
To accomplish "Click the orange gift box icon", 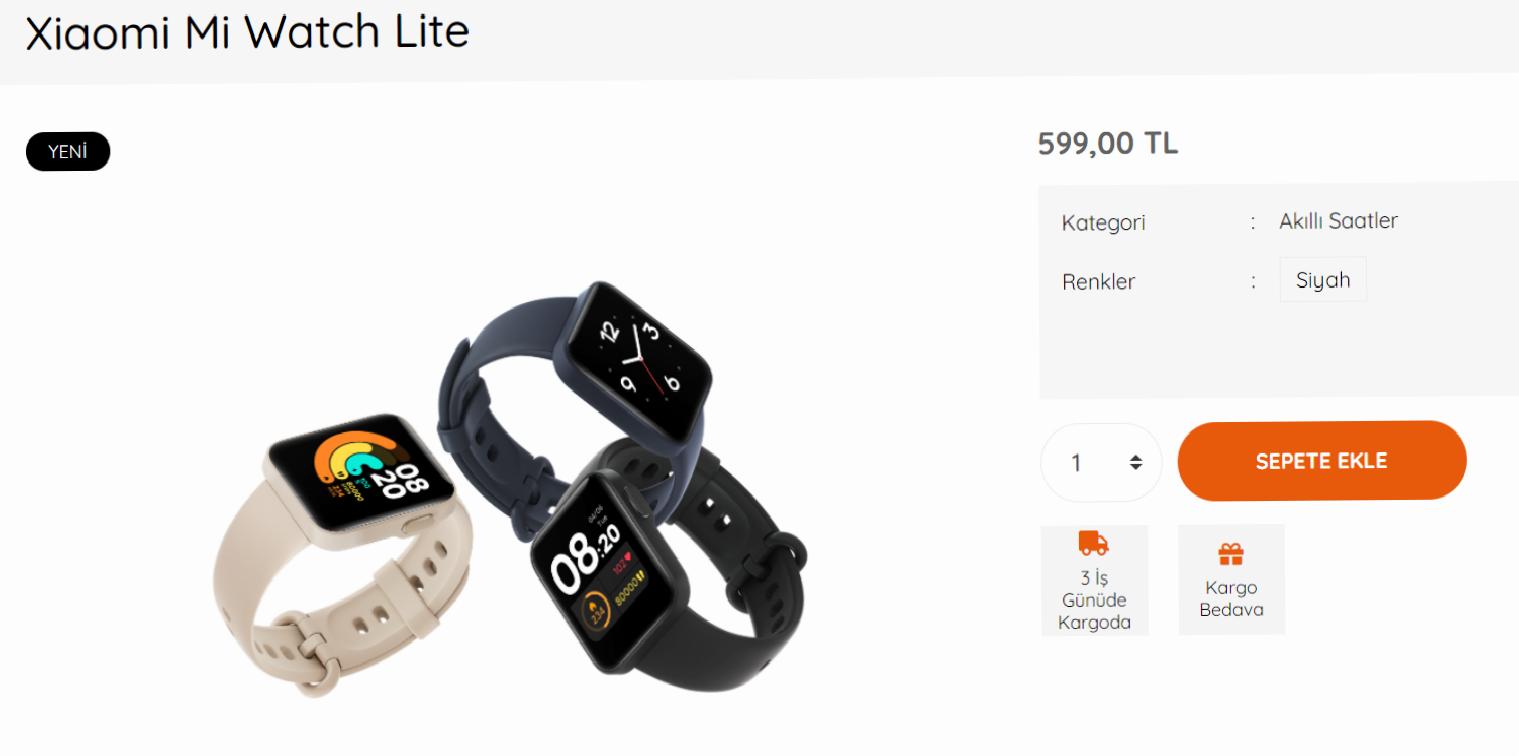I will [1230, 554].
